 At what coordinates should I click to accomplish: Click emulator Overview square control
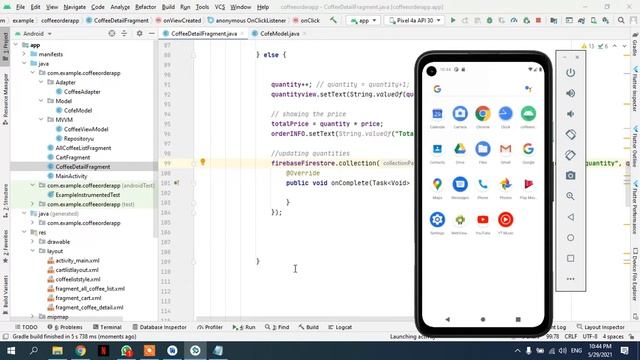click(571, 258)
